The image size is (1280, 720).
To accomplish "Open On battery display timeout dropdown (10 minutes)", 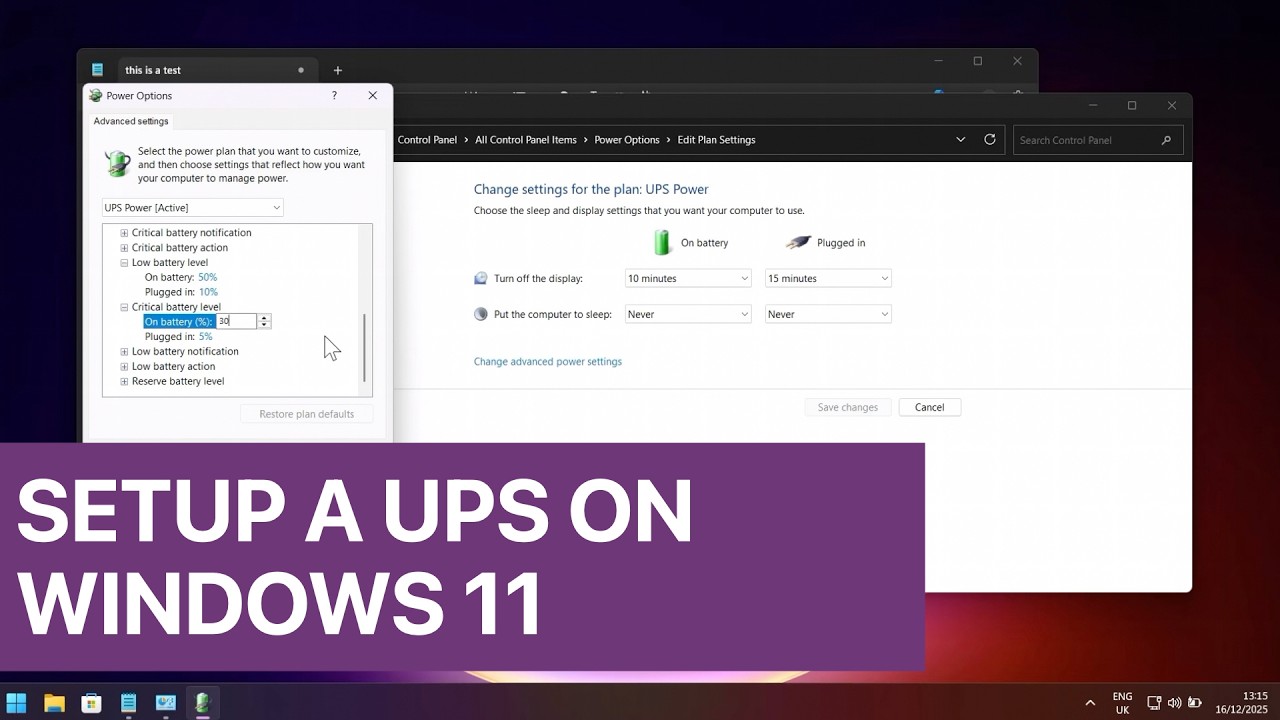I will 688,278.
